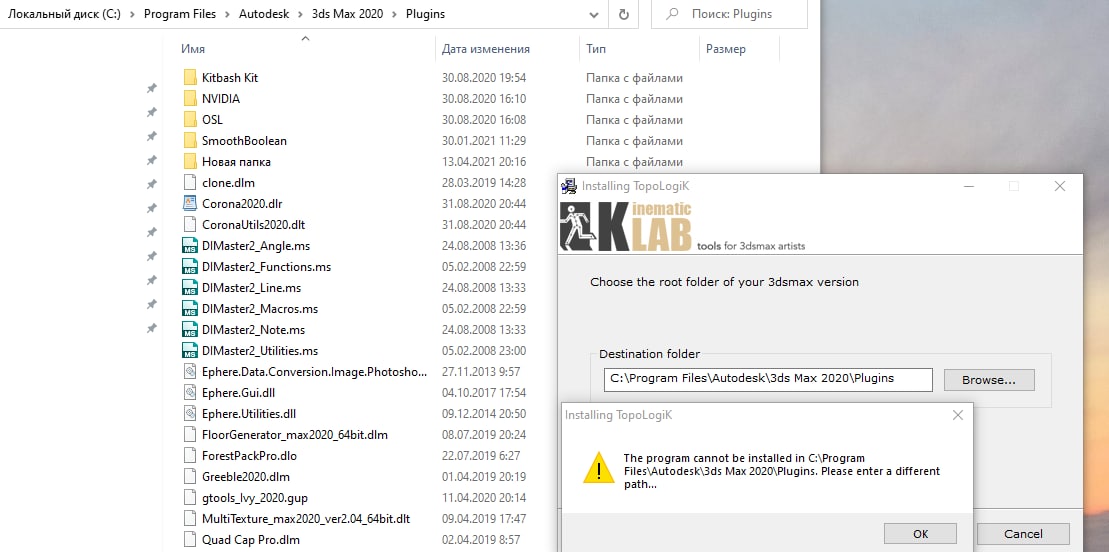Image resolution: width=1109 pixels, height=552 pixels.
Task: Click the Новая папка folder icon
Action: [190, 161]
